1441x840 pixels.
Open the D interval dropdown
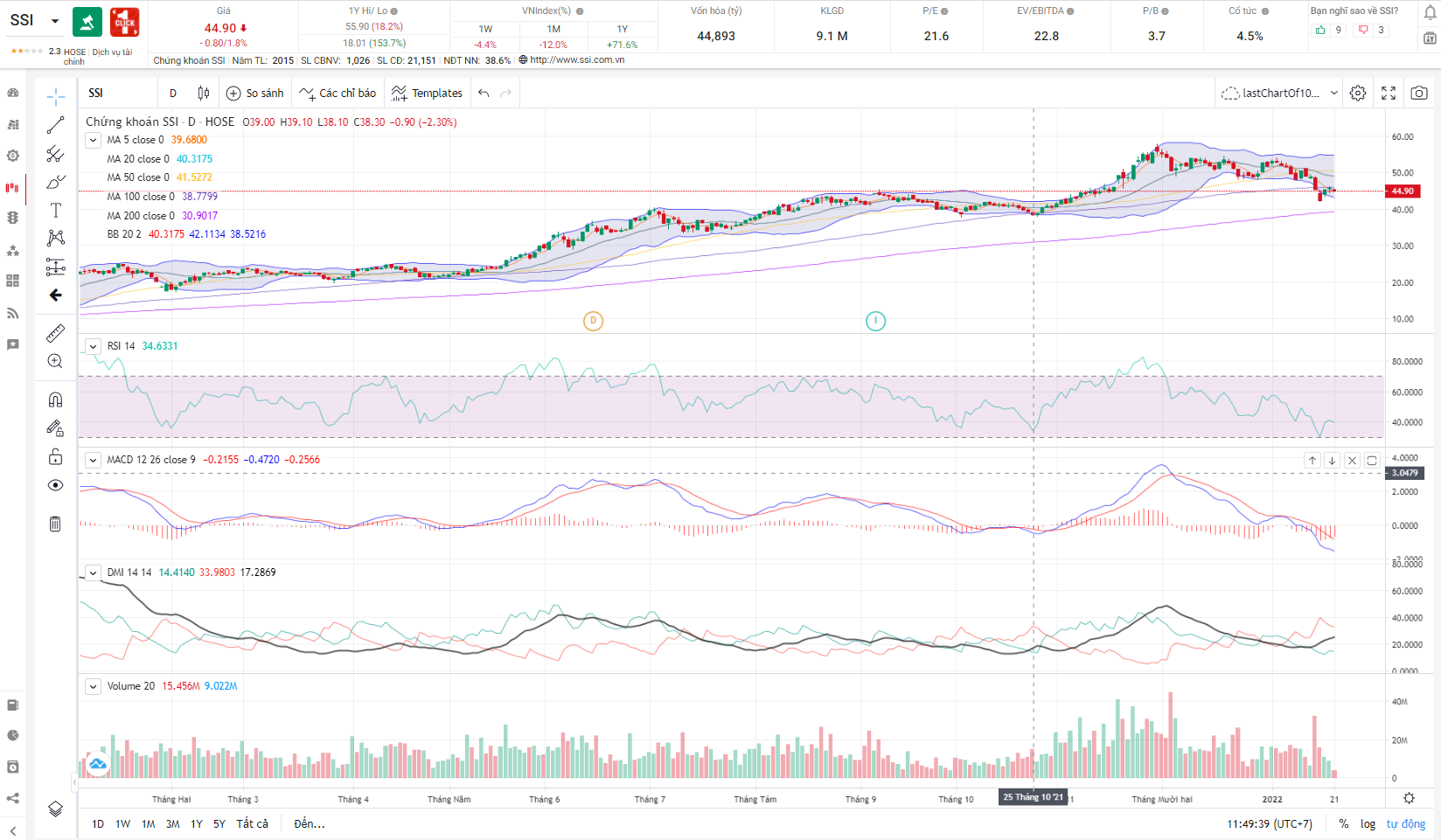(x=173, y=93)
